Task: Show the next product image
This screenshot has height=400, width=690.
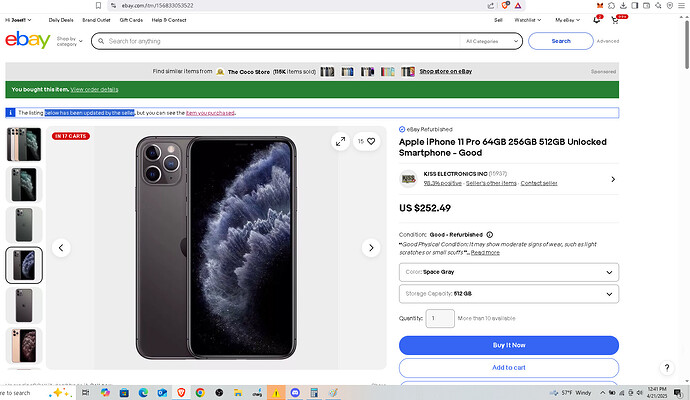Action: [x=371, y=248]
